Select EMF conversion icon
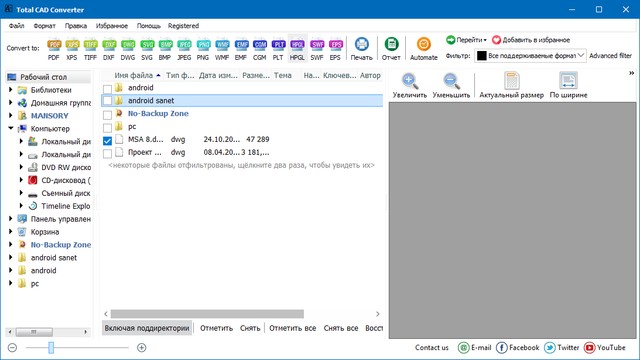The width and height of the screenshot is (640, 360). pos(241,49)
